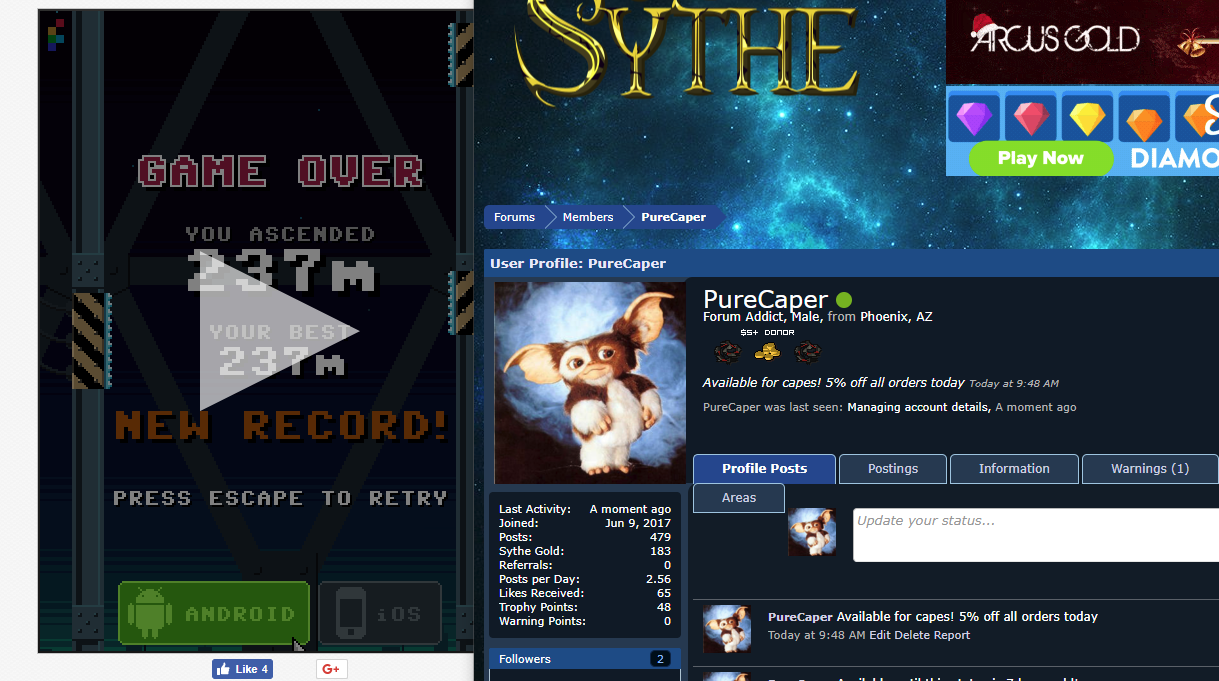Click the Warning Points label
Screen dimensions: 1219x681
(x=542, y=621)
